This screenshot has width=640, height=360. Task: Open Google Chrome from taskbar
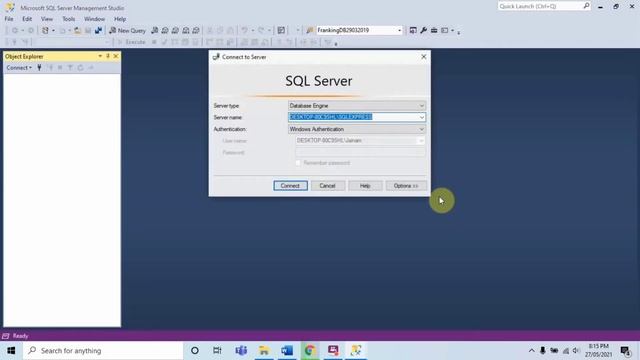pyautogui.click(x=310, y=351)
